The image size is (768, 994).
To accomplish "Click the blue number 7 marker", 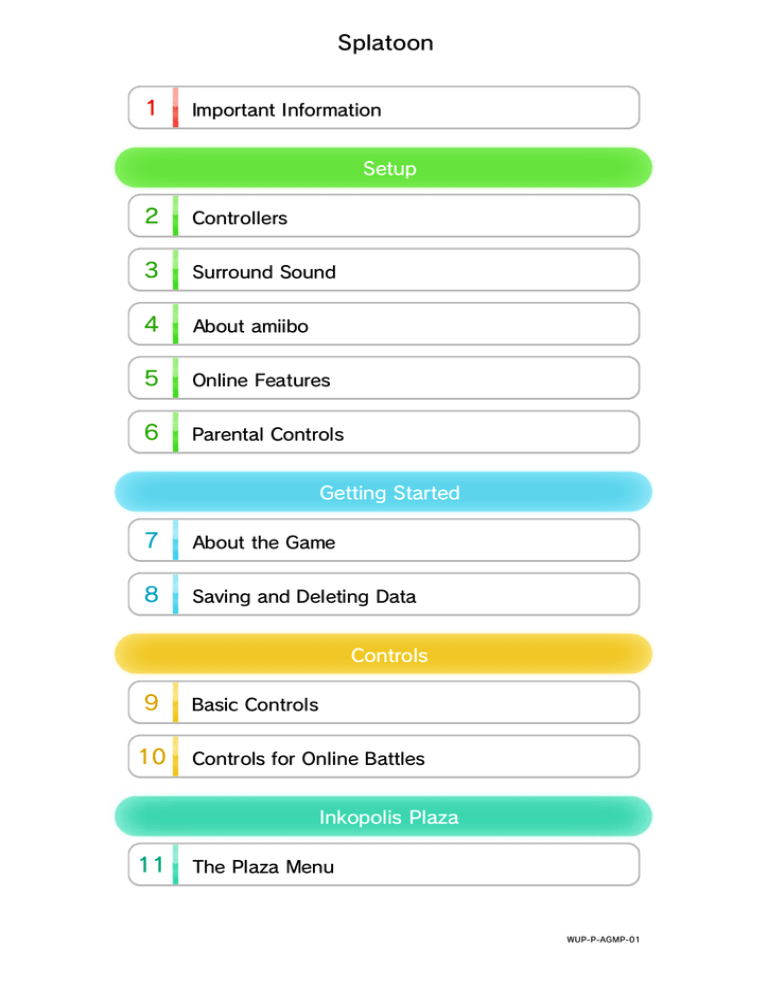I will click(x=151, y=541).
